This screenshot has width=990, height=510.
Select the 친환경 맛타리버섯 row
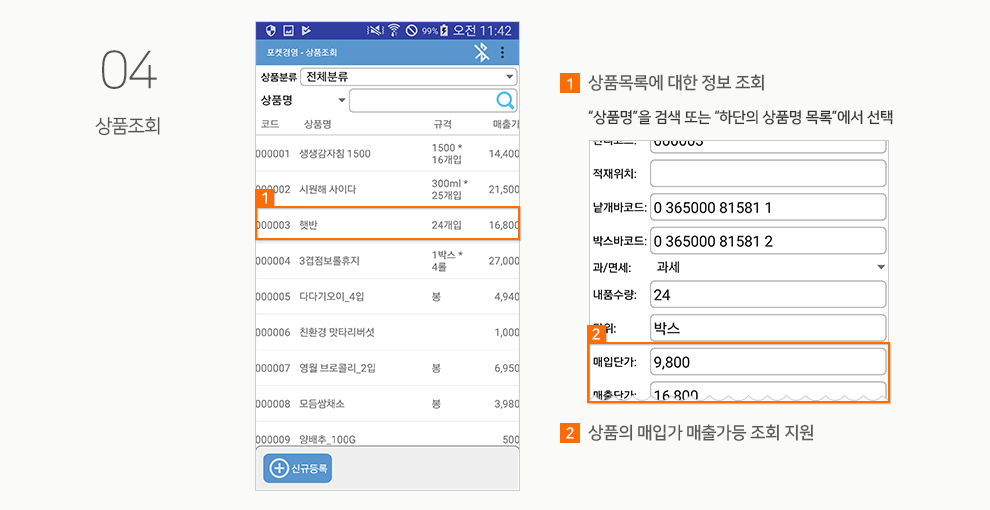388,332
